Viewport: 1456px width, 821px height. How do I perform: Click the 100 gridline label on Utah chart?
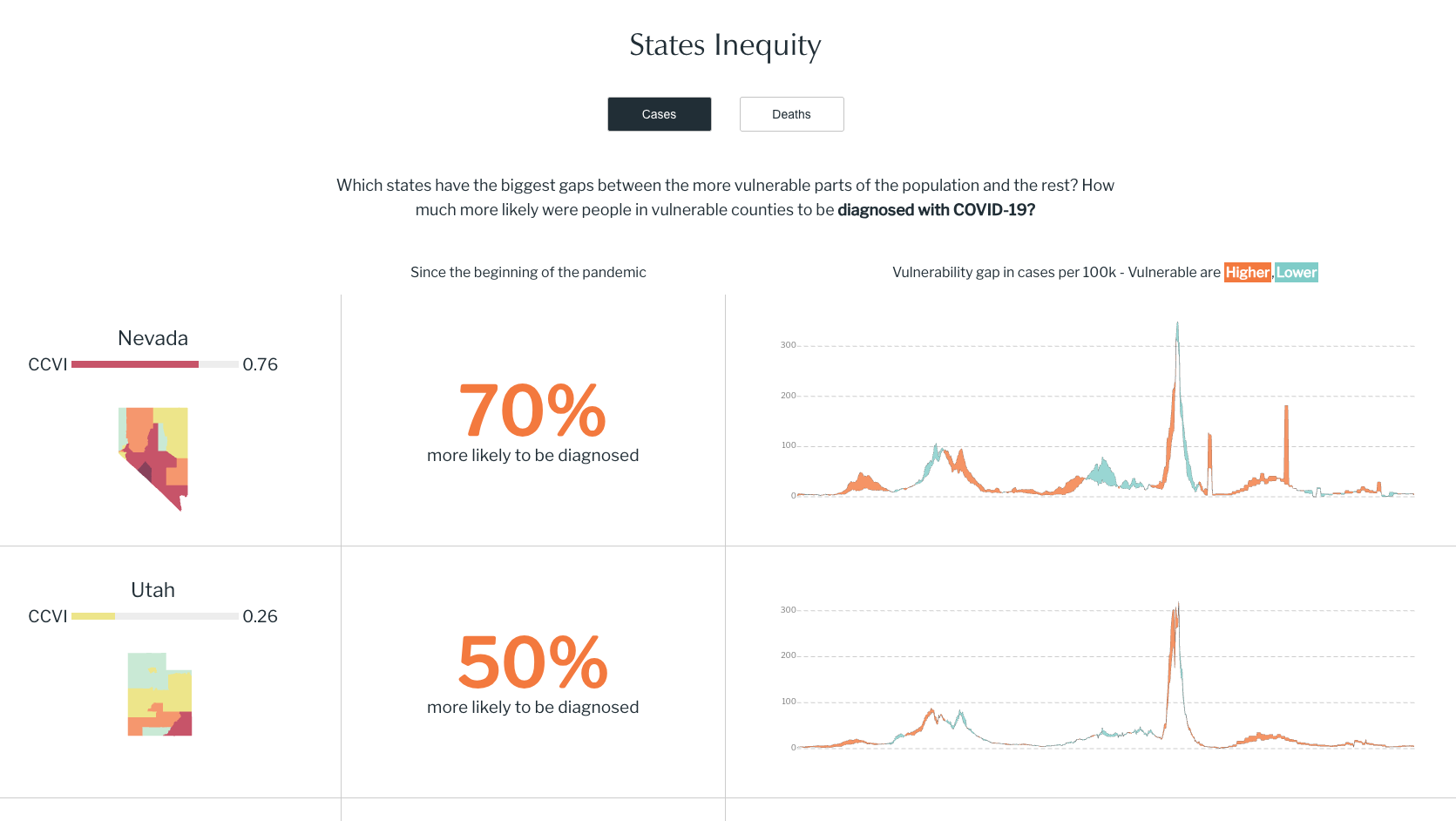[x=788, y=702]
